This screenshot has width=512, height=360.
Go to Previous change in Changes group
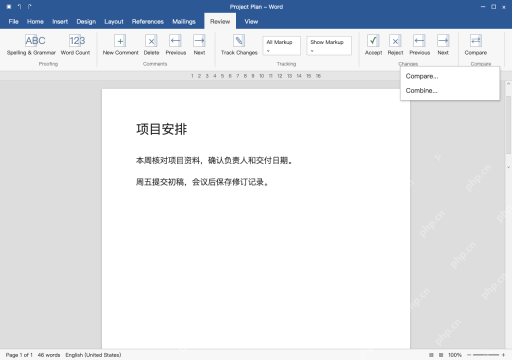pyautogui.click(x=420, y=45)
